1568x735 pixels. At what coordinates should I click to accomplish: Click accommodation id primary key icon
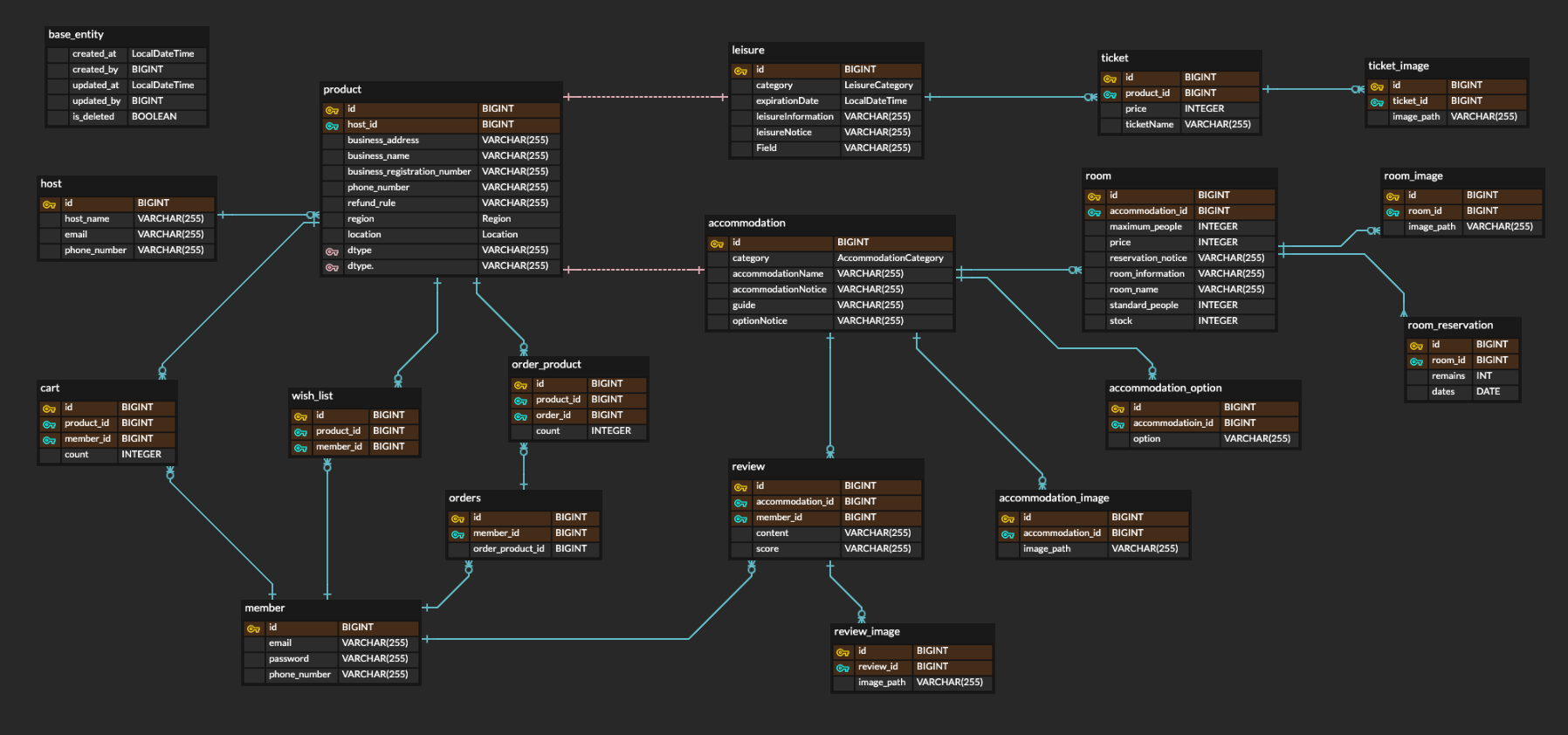717,244
